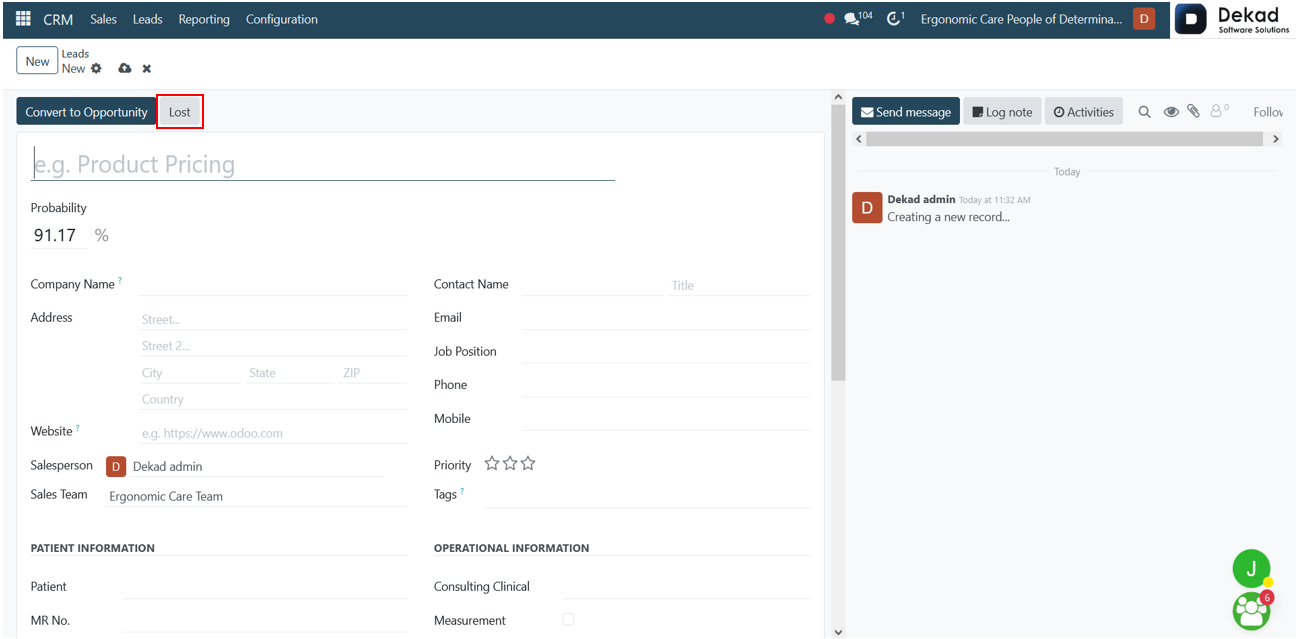The width and height of the screenshot is (1297, 639).
Task: Toggle the Measurement checkbox
Action: [568, 620]
